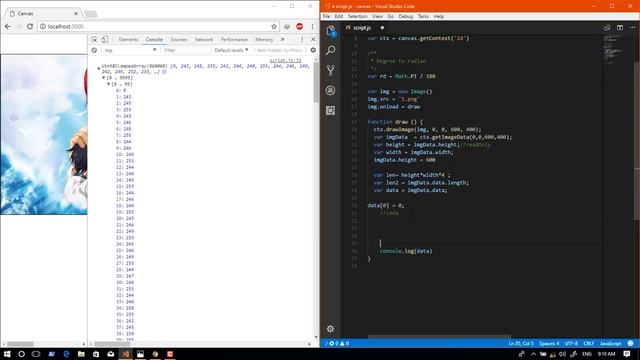Viewport: 640px width, 360px height.
Task: Open Console settings gear
Action: (x=313, y=50)
